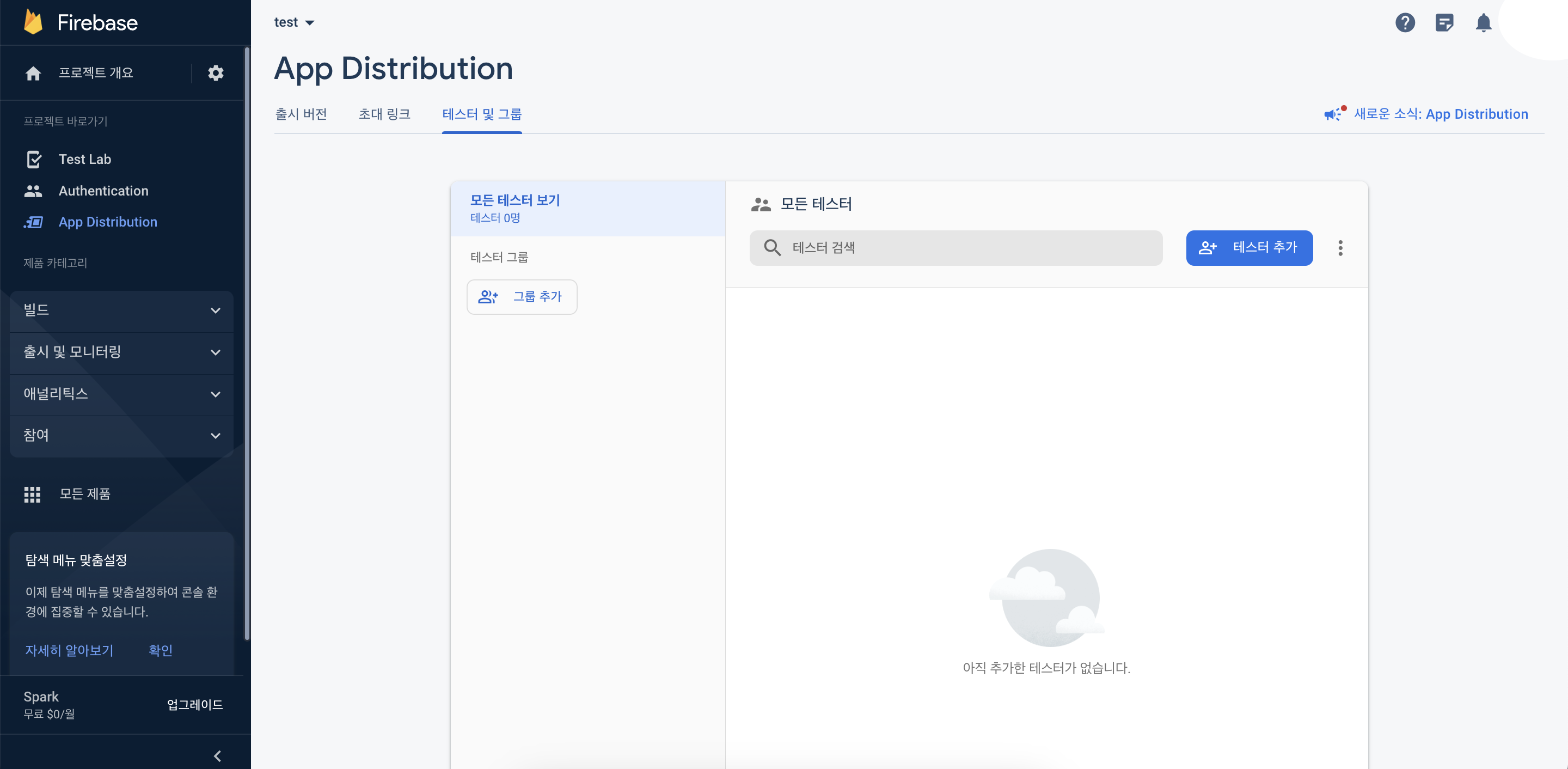This screenshot has width=1568, height=769.
Task: Expand the 빌드 category
Action: coord(122,310)
